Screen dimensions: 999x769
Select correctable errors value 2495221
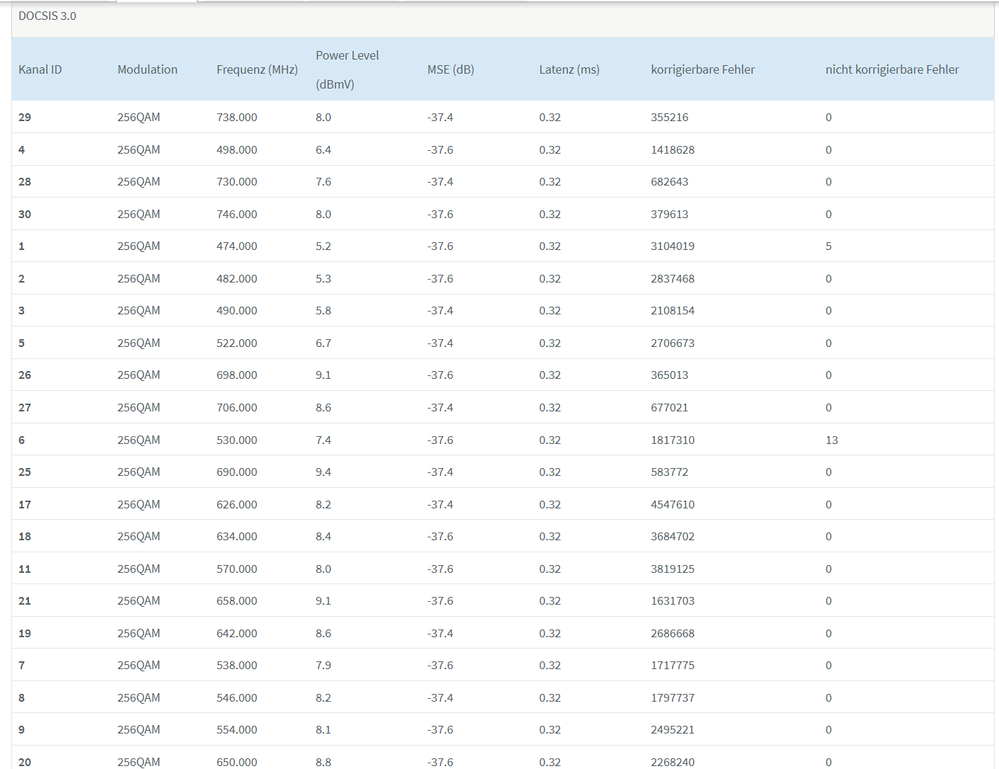[x=673, y=729]
